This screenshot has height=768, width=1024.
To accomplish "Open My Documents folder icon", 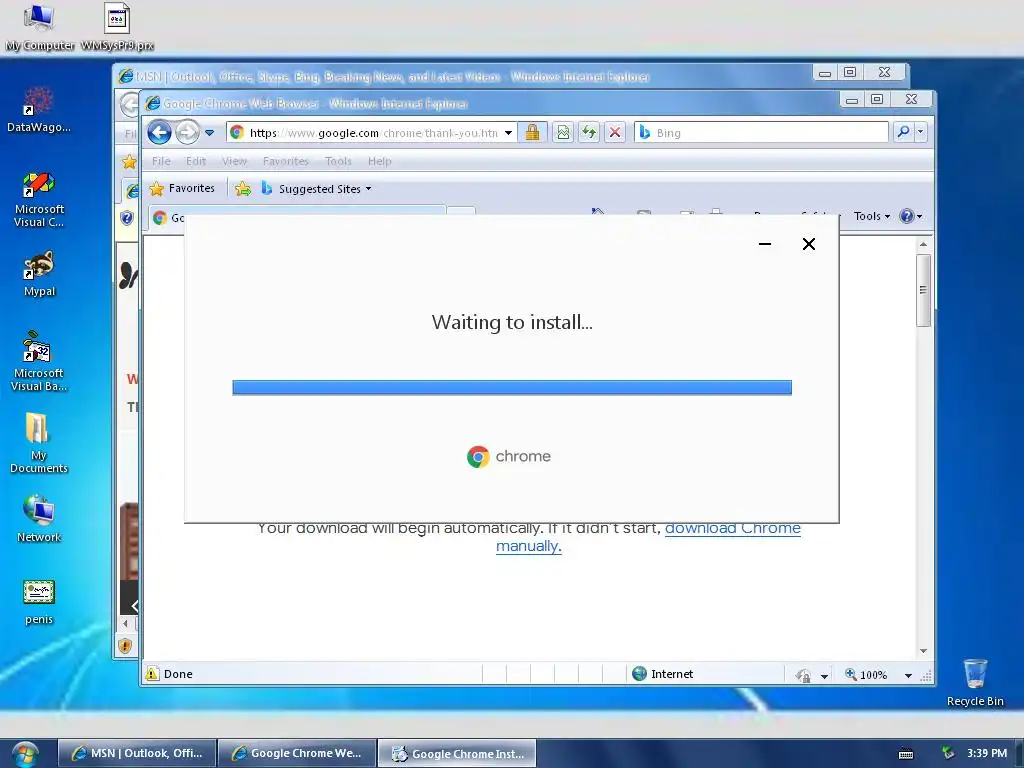I will (39, 442).
